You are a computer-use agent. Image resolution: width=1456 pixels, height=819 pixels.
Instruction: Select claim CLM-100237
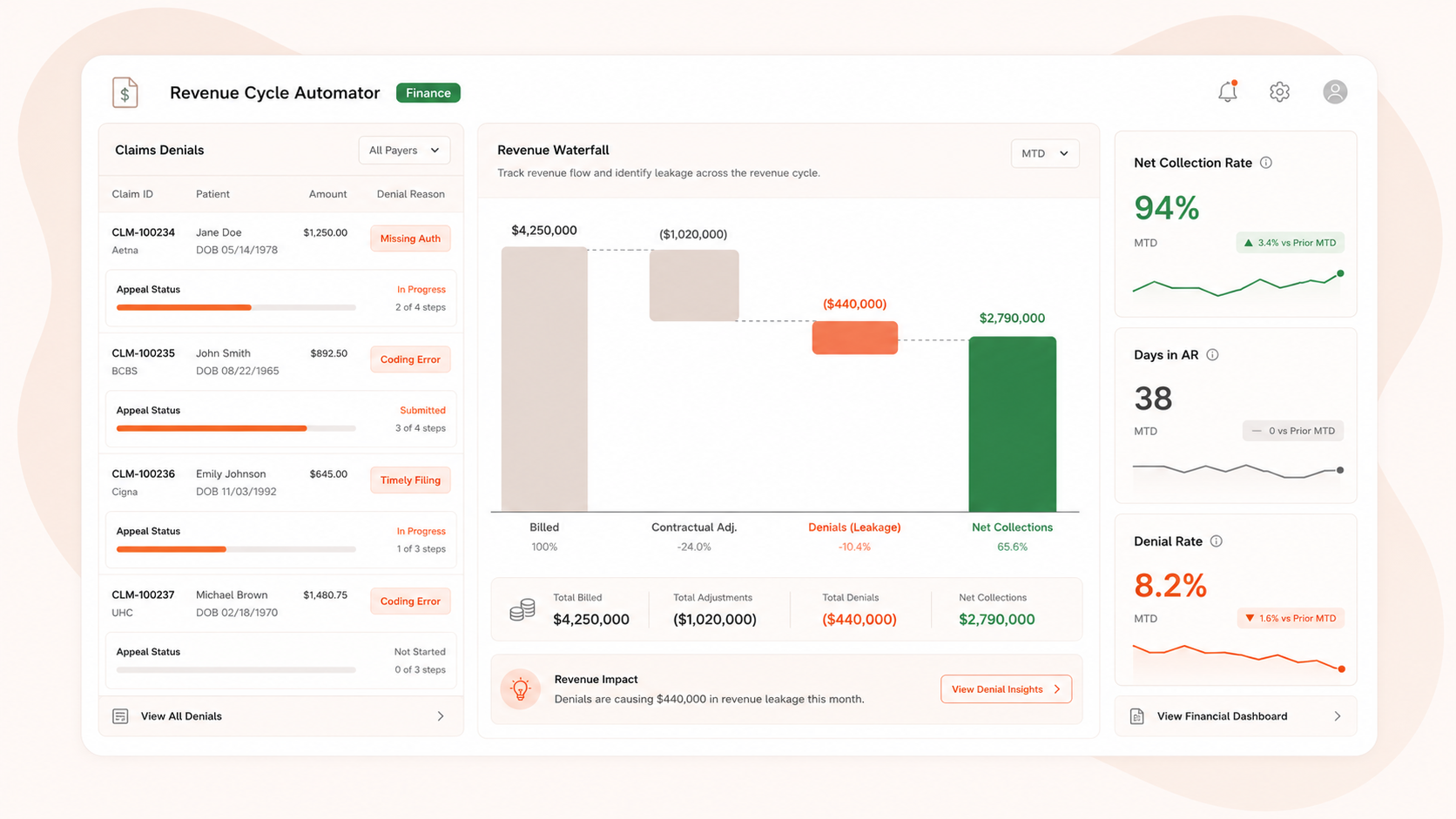tap(143, 595)
